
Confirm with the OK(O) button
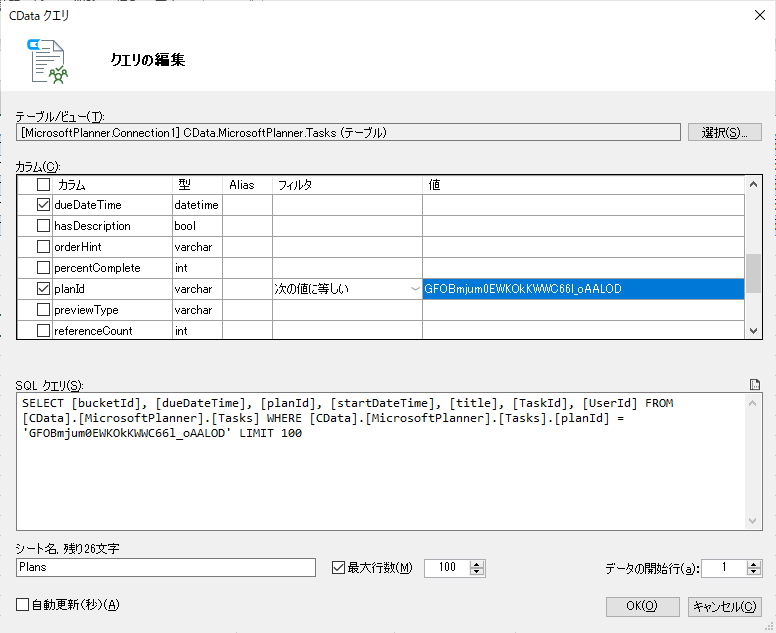(642, 606)
